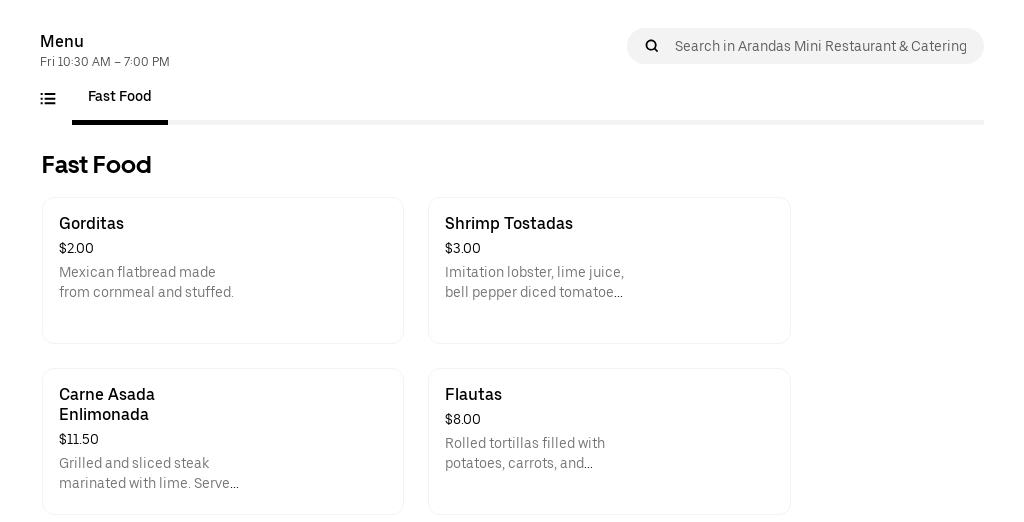
Task: Click the rolled tortillas description text
Action: [x=525, y=454]
